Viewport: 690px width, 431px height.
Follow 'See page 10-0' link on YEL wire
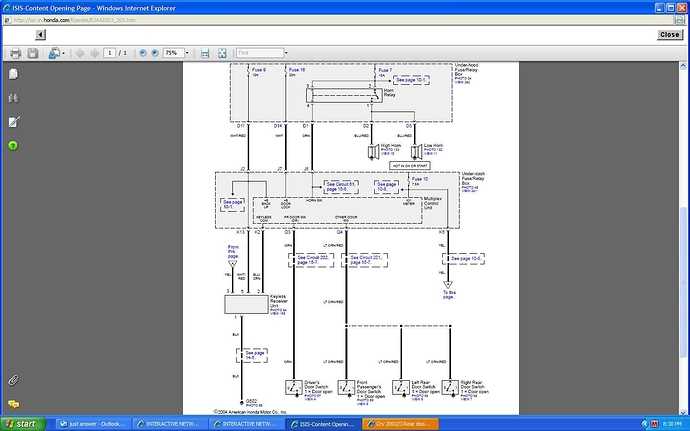[464, 258]
